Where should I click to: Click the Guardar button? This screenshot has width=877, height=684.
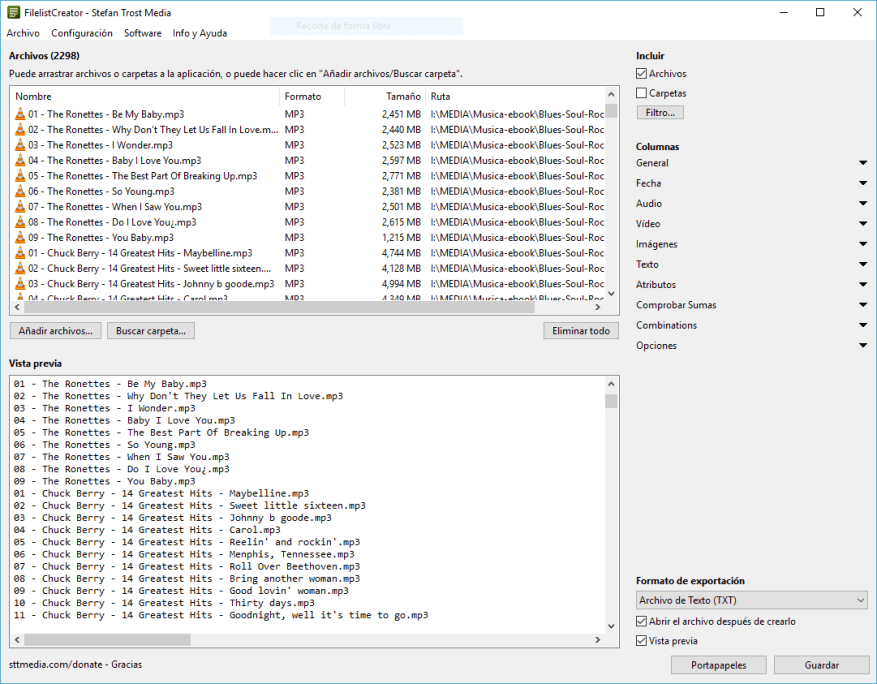[821, 664]
